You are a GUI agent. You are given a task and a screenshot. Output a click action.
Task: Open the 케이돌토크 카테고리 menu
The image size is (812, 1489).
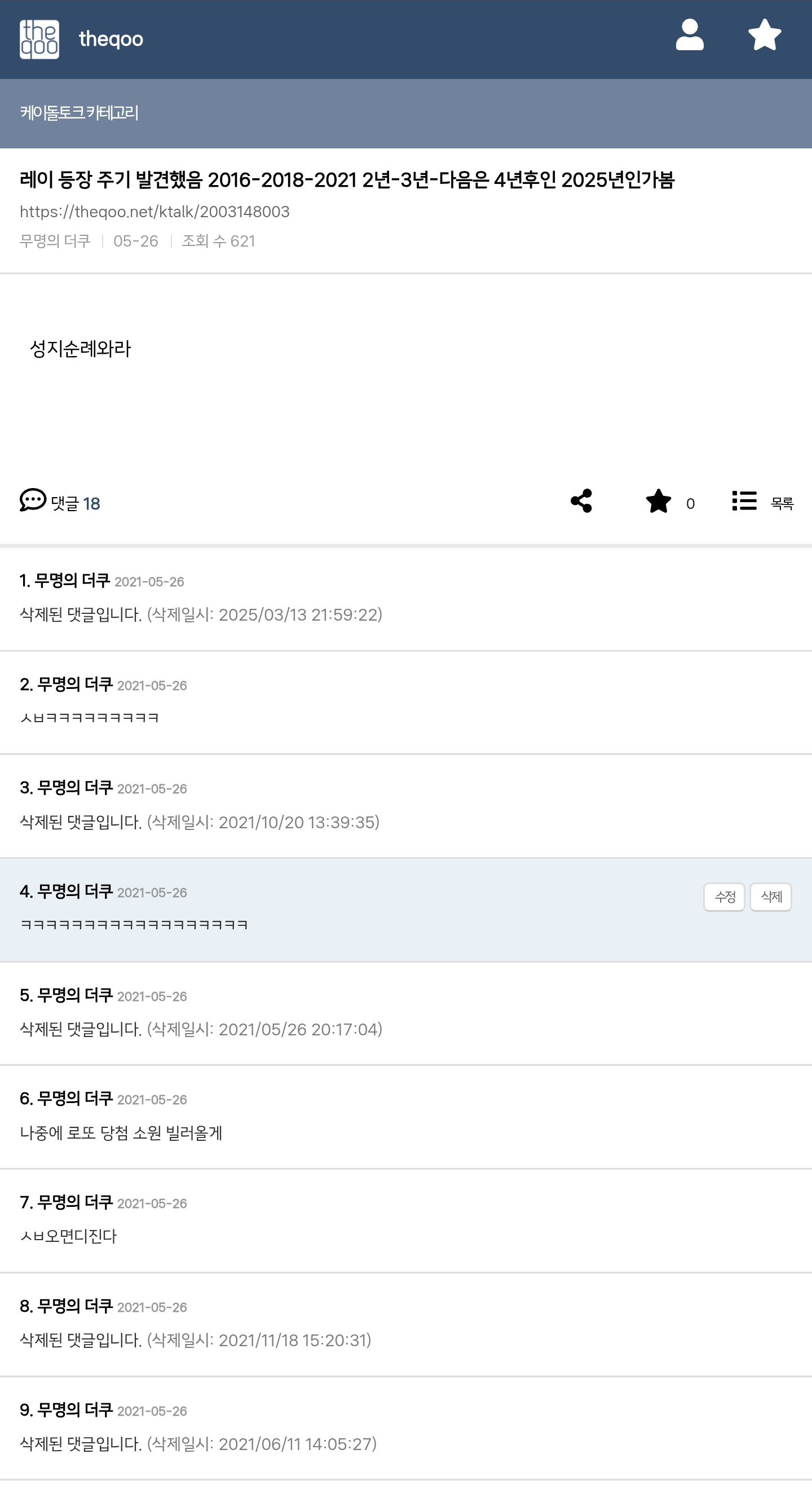click(79, 113)
